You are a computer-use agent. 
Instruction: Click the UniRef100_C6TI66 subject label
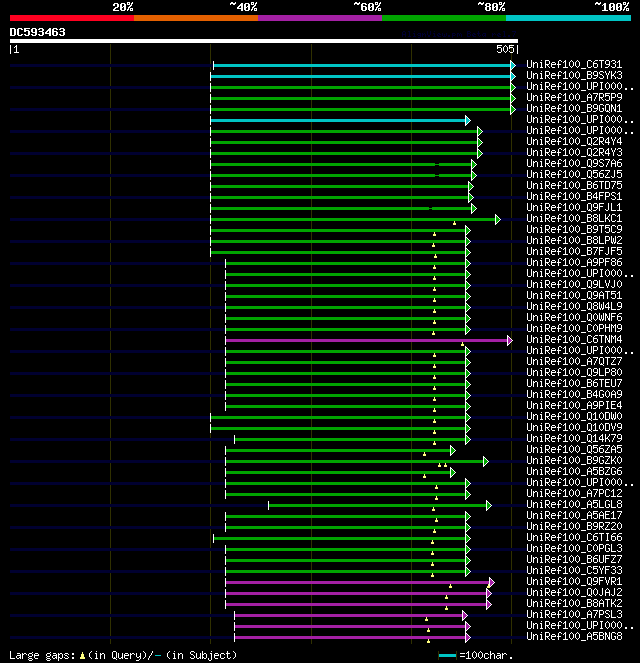[x=574, y=537]
